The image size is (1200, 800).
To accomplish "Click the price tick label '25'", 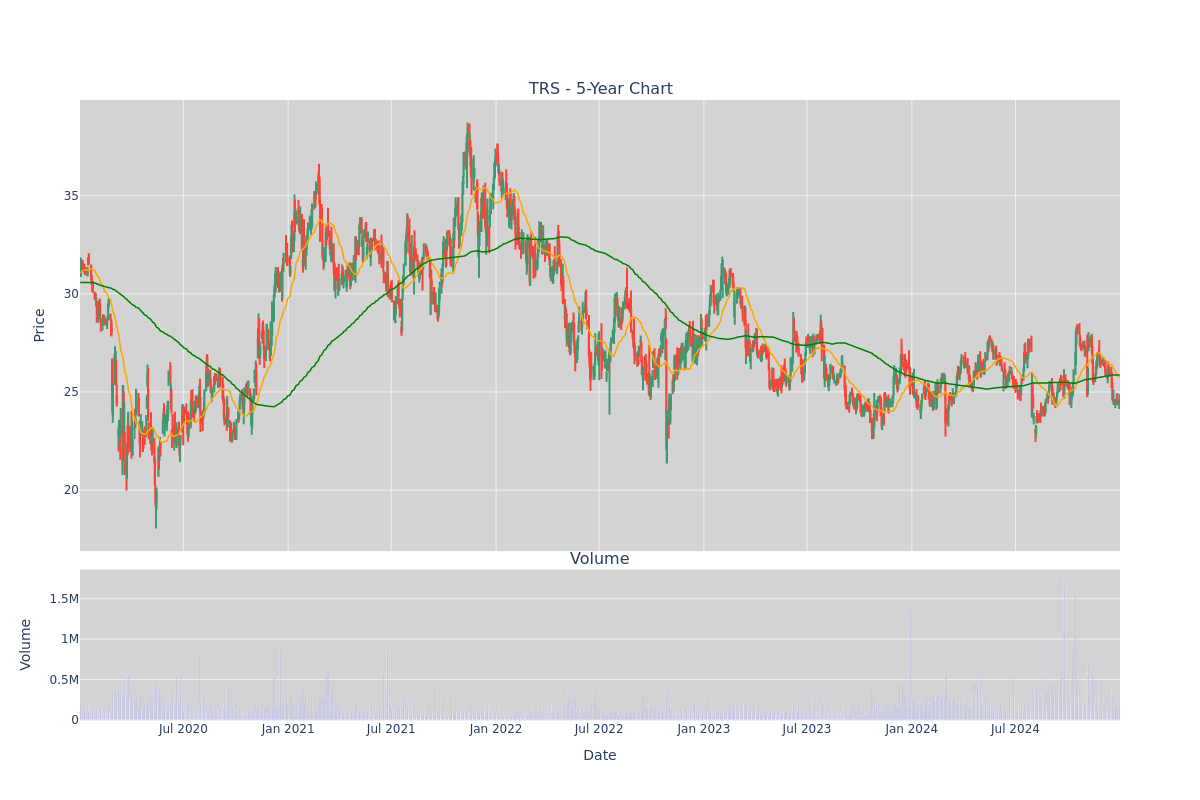I will (x=71, y=391).
